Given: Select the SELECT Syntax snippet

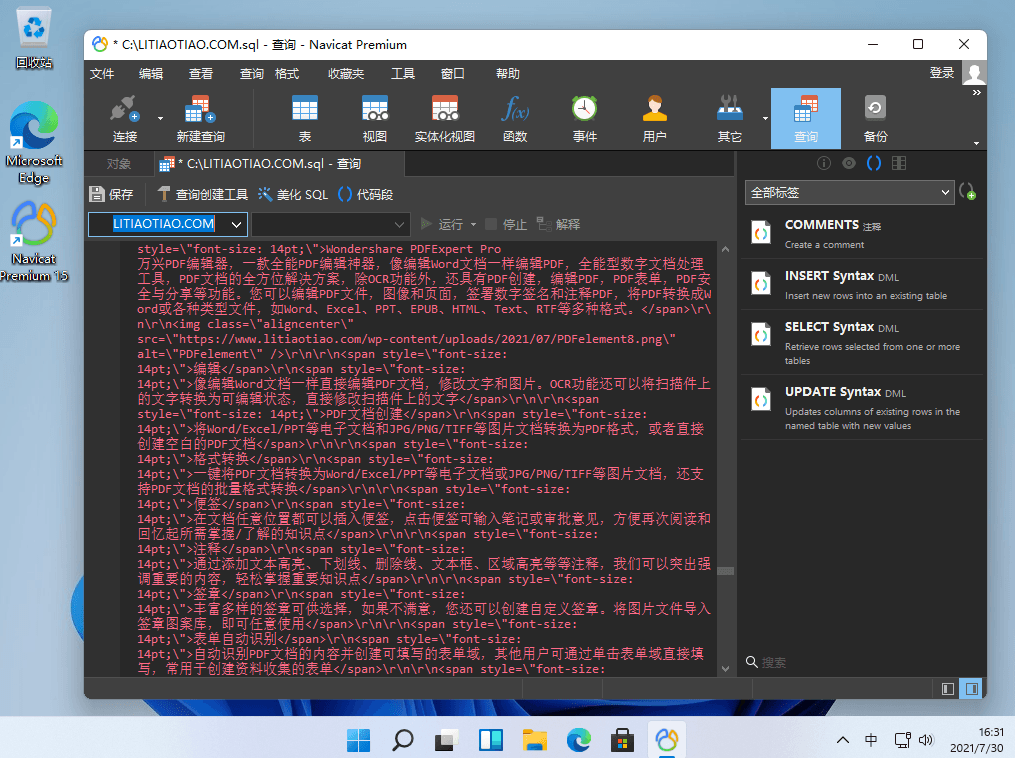Looking at the screenshot, I should [x=862, y=342].
